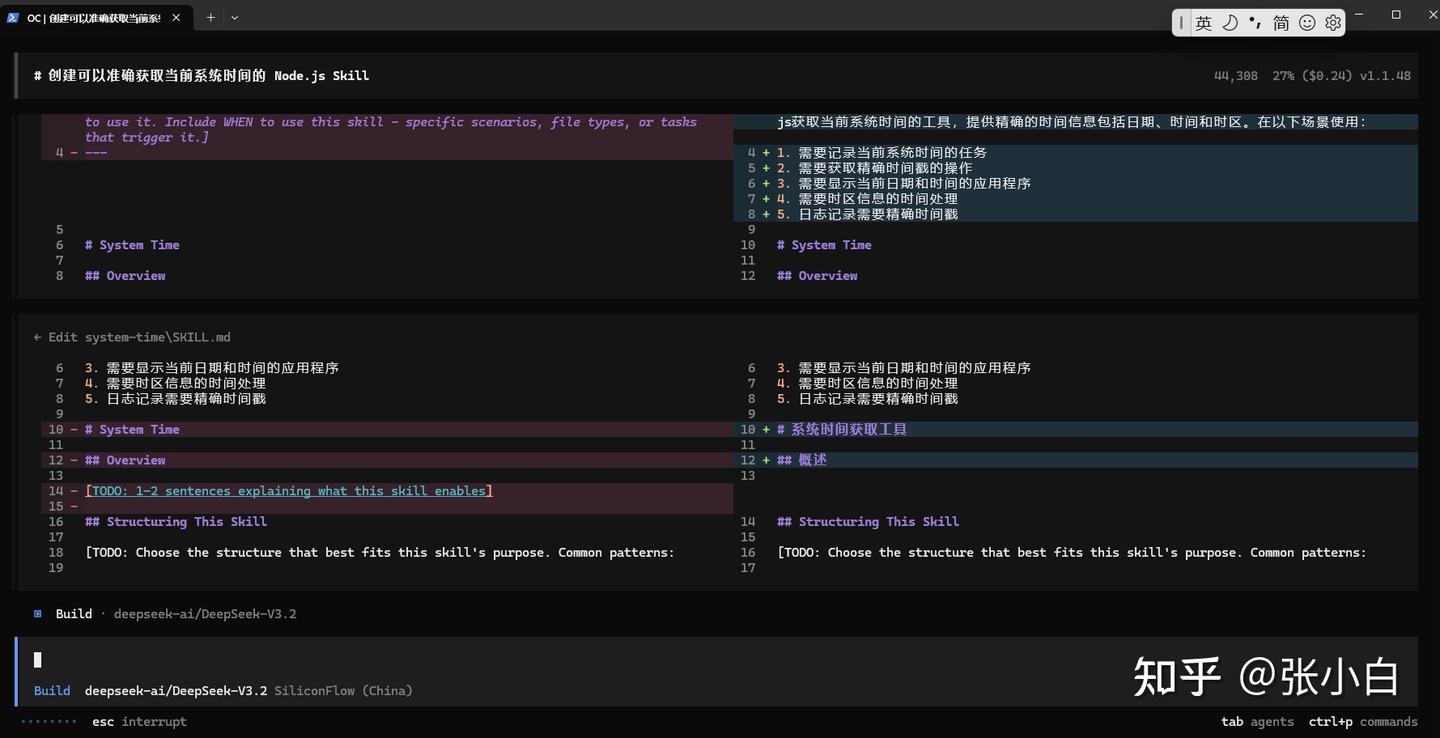This screenshot has height=738, width=1440.
Task: Switch IME language via 英 button
Action: [x=1203, y=23]
